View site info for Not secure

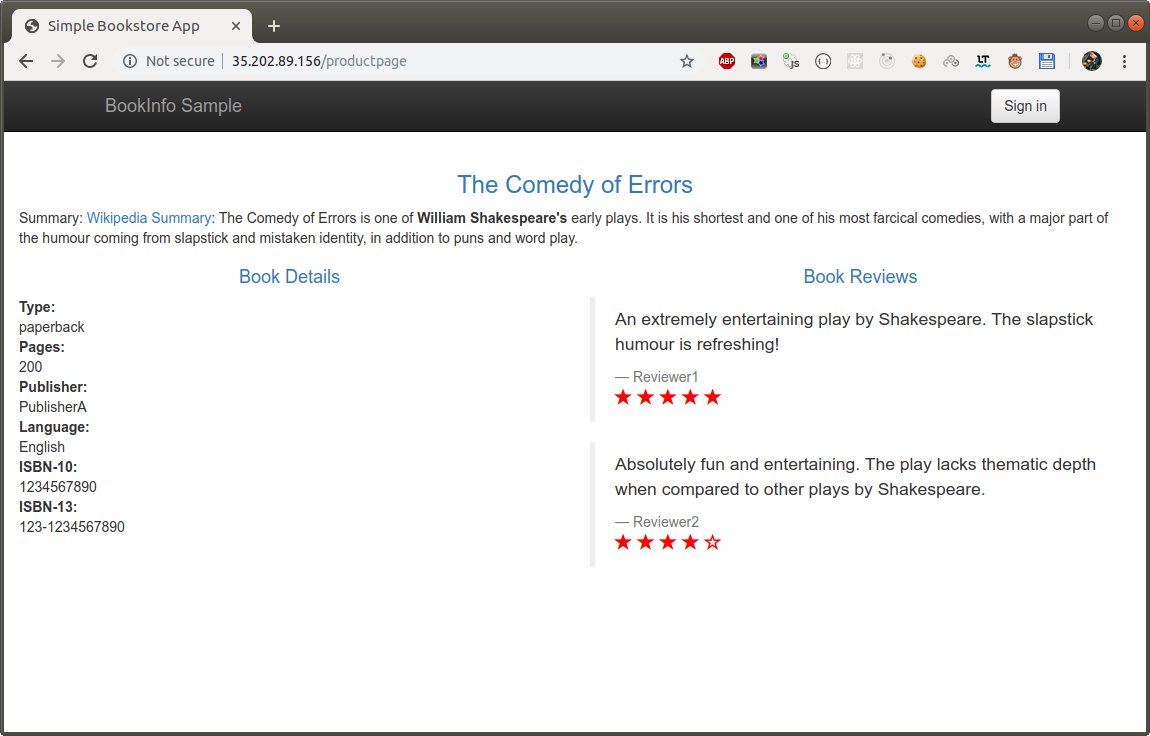click(x=169, y=62)
